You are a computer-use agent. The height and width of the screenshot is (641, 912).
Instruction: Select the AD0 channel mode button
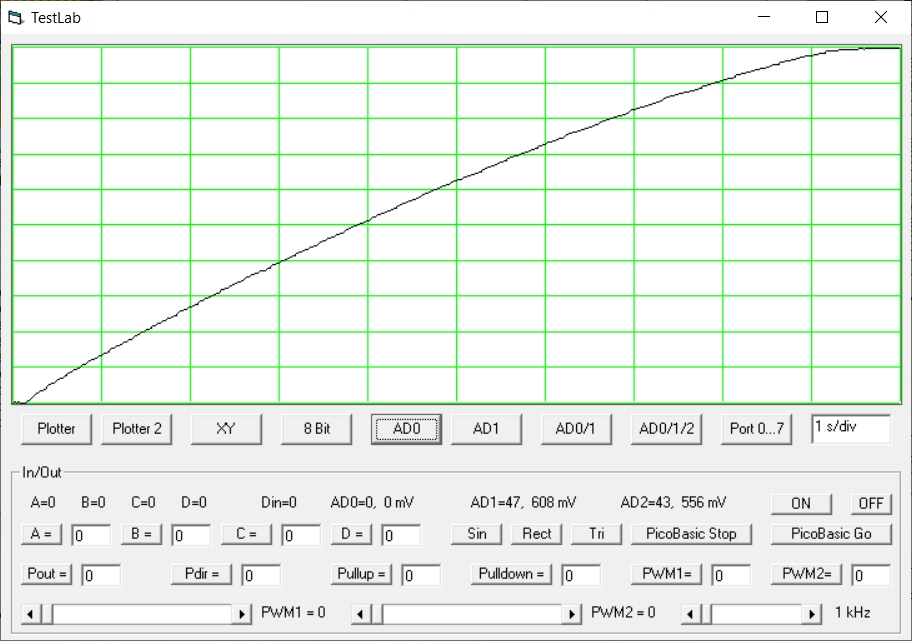point(406,428)
